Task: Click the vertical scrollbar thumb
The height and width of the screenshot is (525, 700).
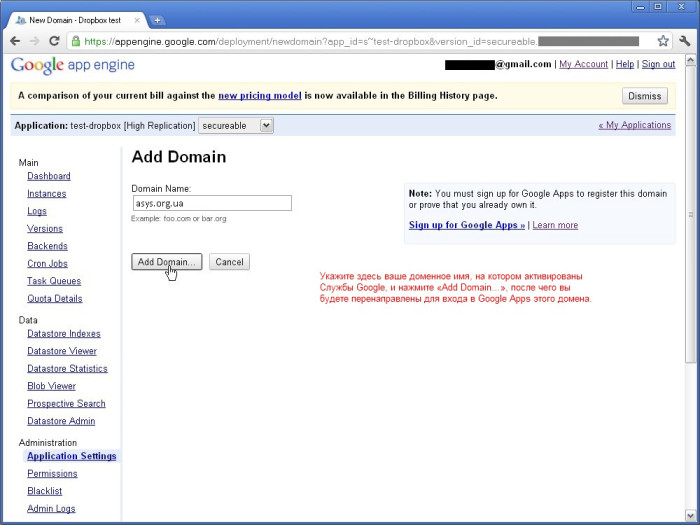Action: pyautogui.click(x=690, y=214)
